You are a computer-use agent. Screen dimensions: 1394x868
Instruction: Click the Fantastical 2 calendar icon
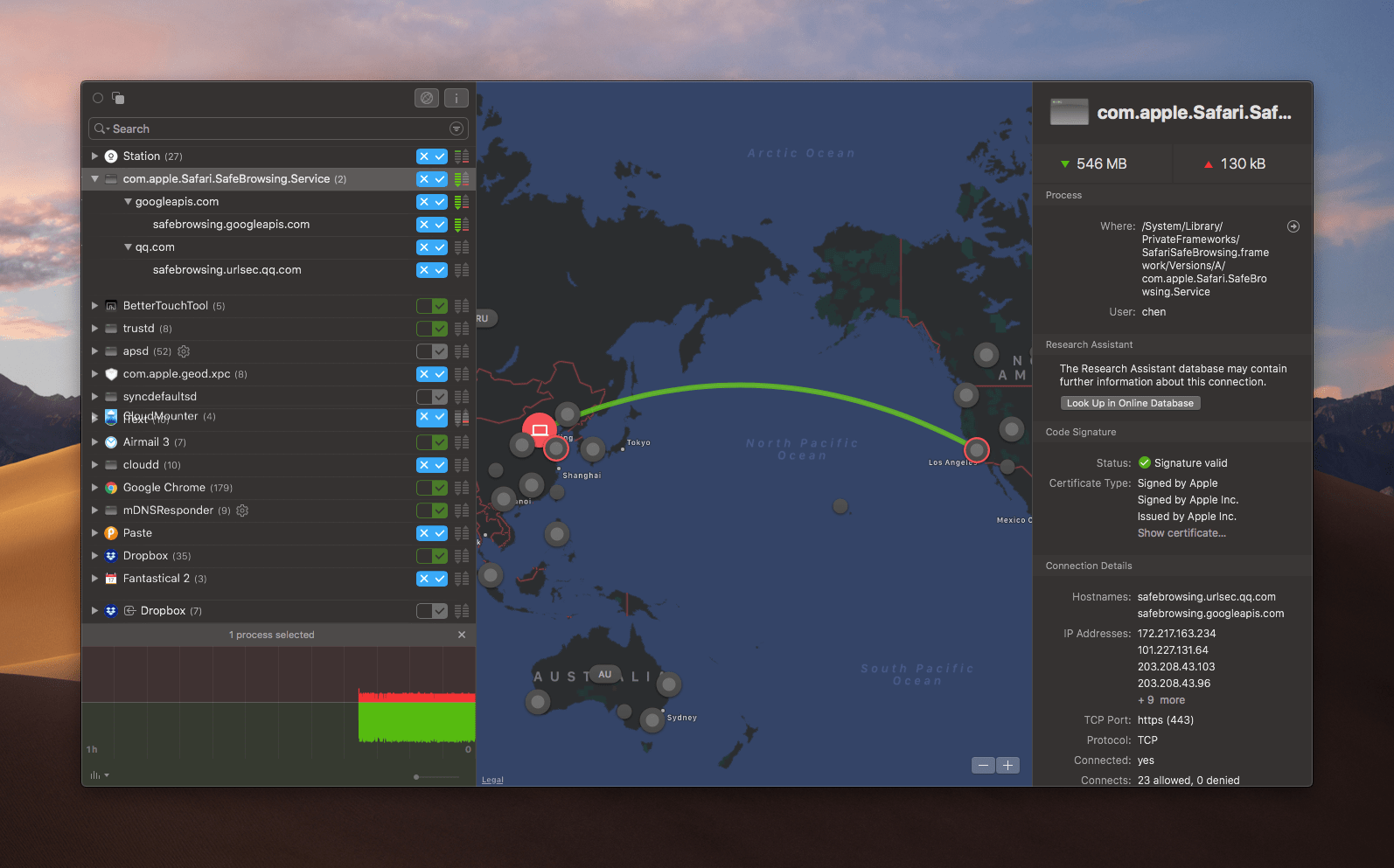[x=111, y=579]
